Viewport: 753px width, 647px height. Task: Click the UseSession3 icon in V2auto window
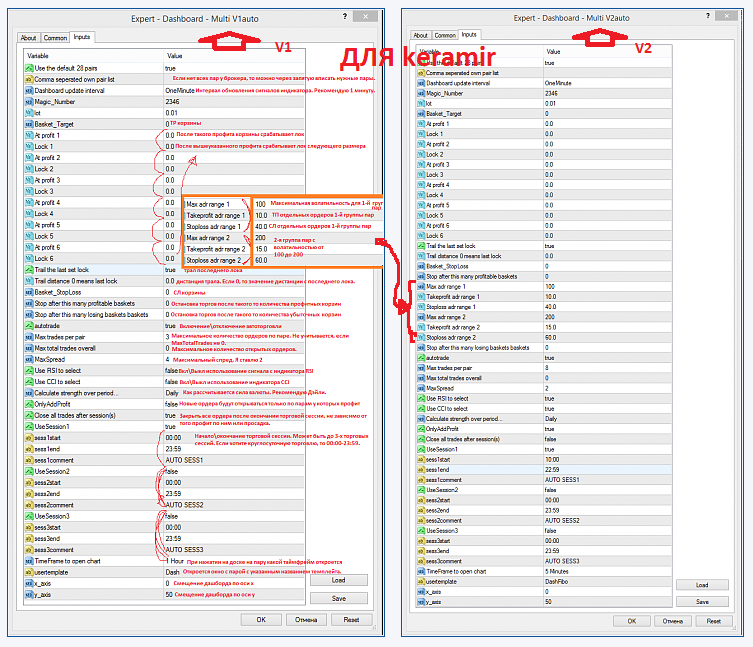tap(421, 531)
